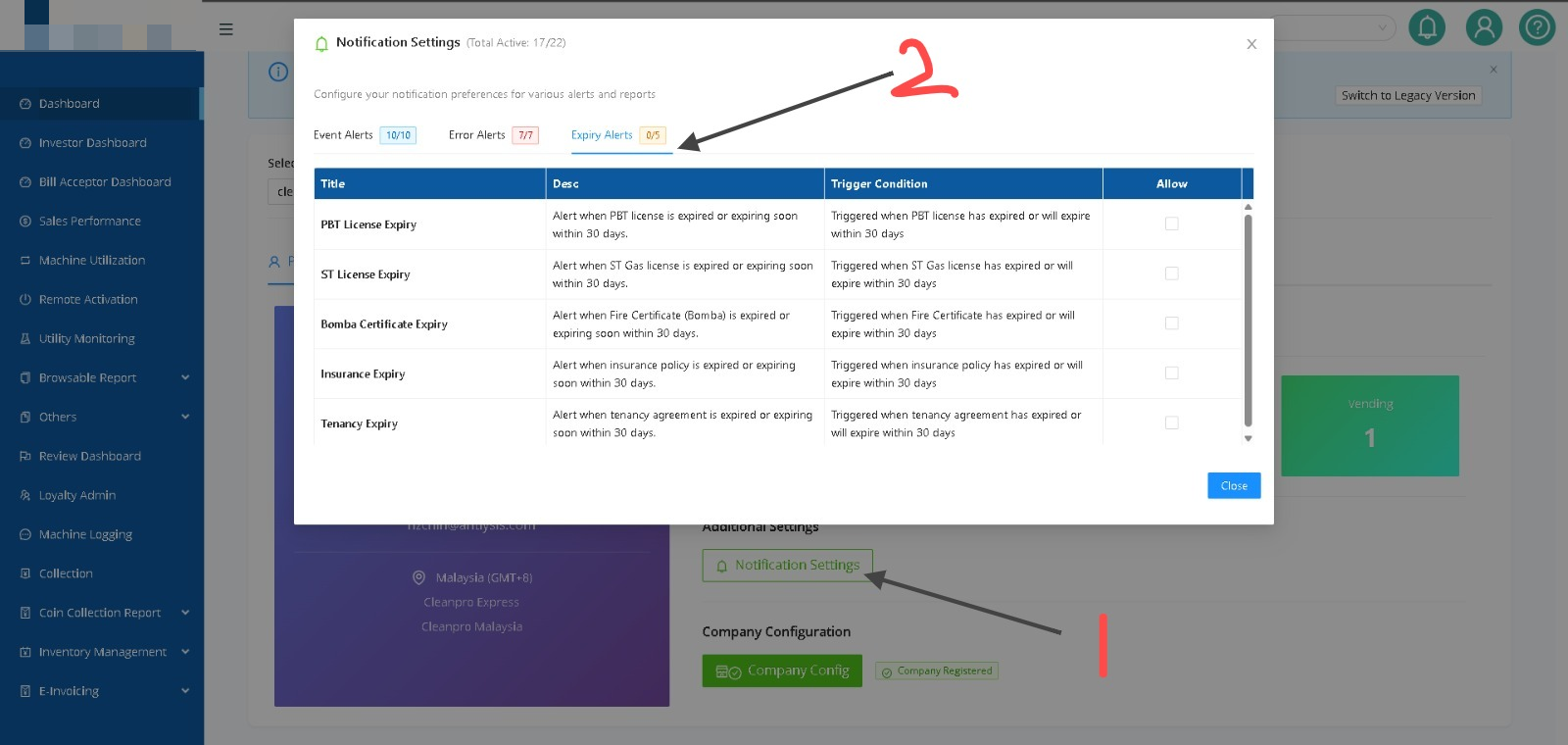1568x745 pixels.
Task: Click the info icon in the banner
Action: pos(278,72)
